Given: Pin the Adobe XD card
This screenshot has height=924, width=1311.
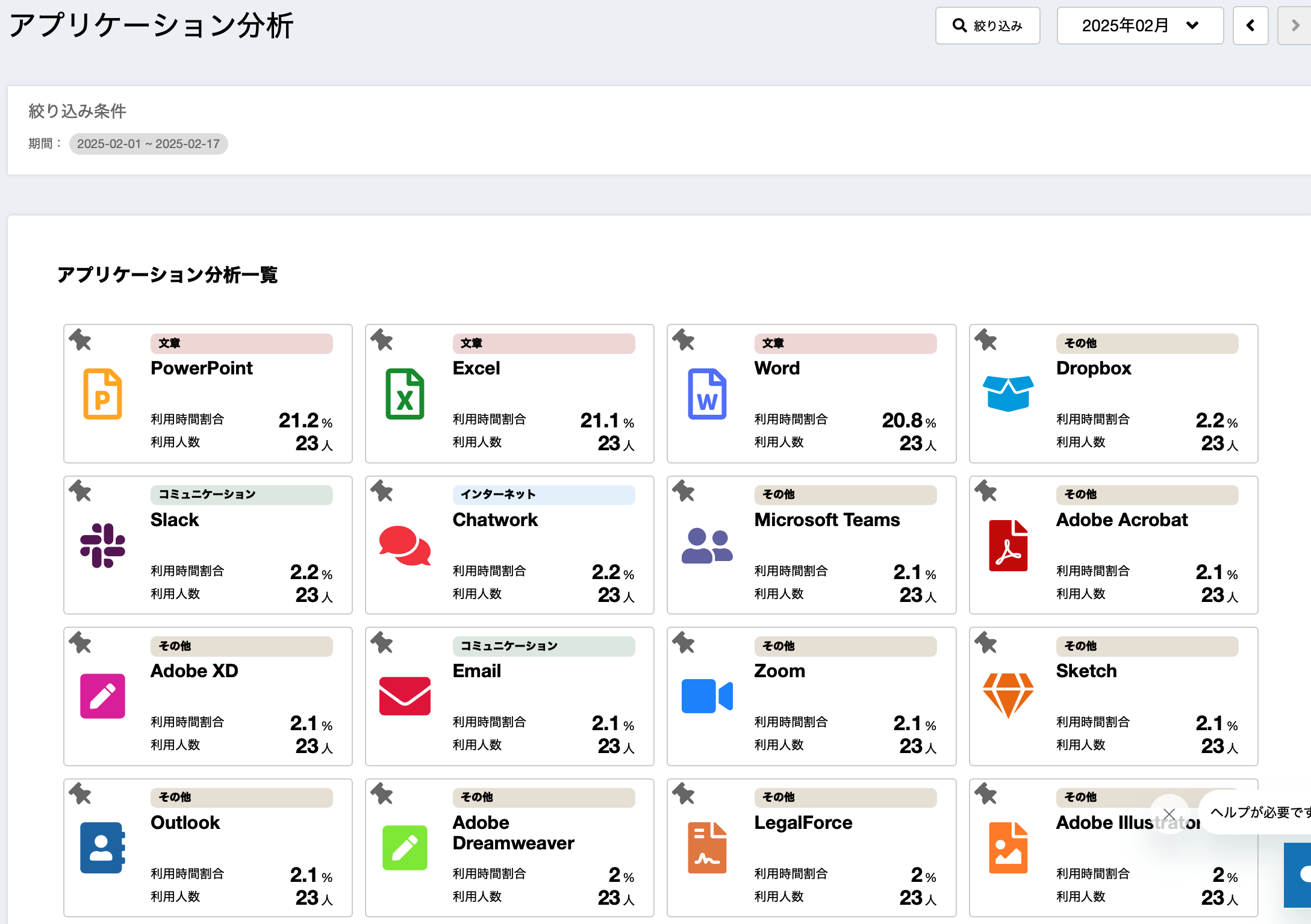Looking at the screenshot, I should [x=79, y=643].
